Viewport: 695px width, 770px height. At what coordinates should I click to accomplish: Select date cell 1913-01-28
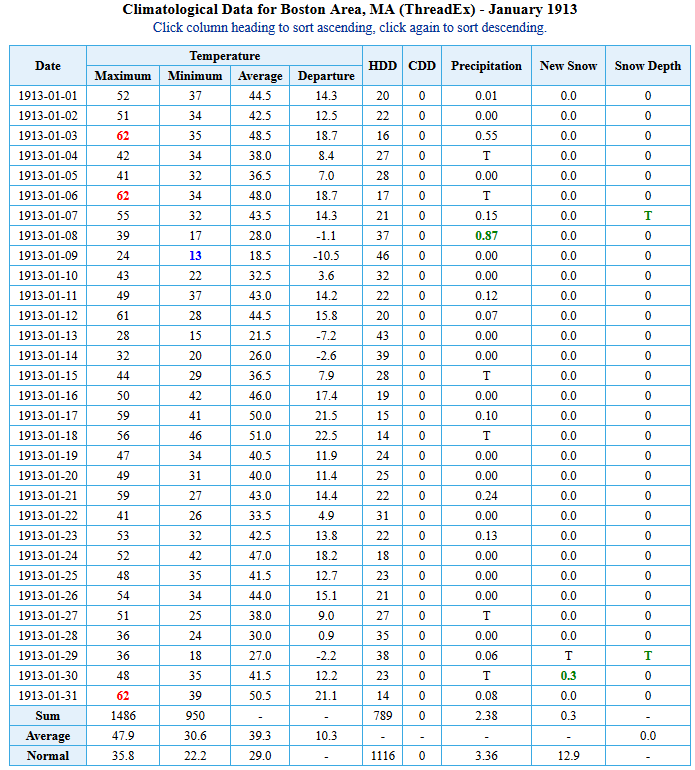point(48,636)
